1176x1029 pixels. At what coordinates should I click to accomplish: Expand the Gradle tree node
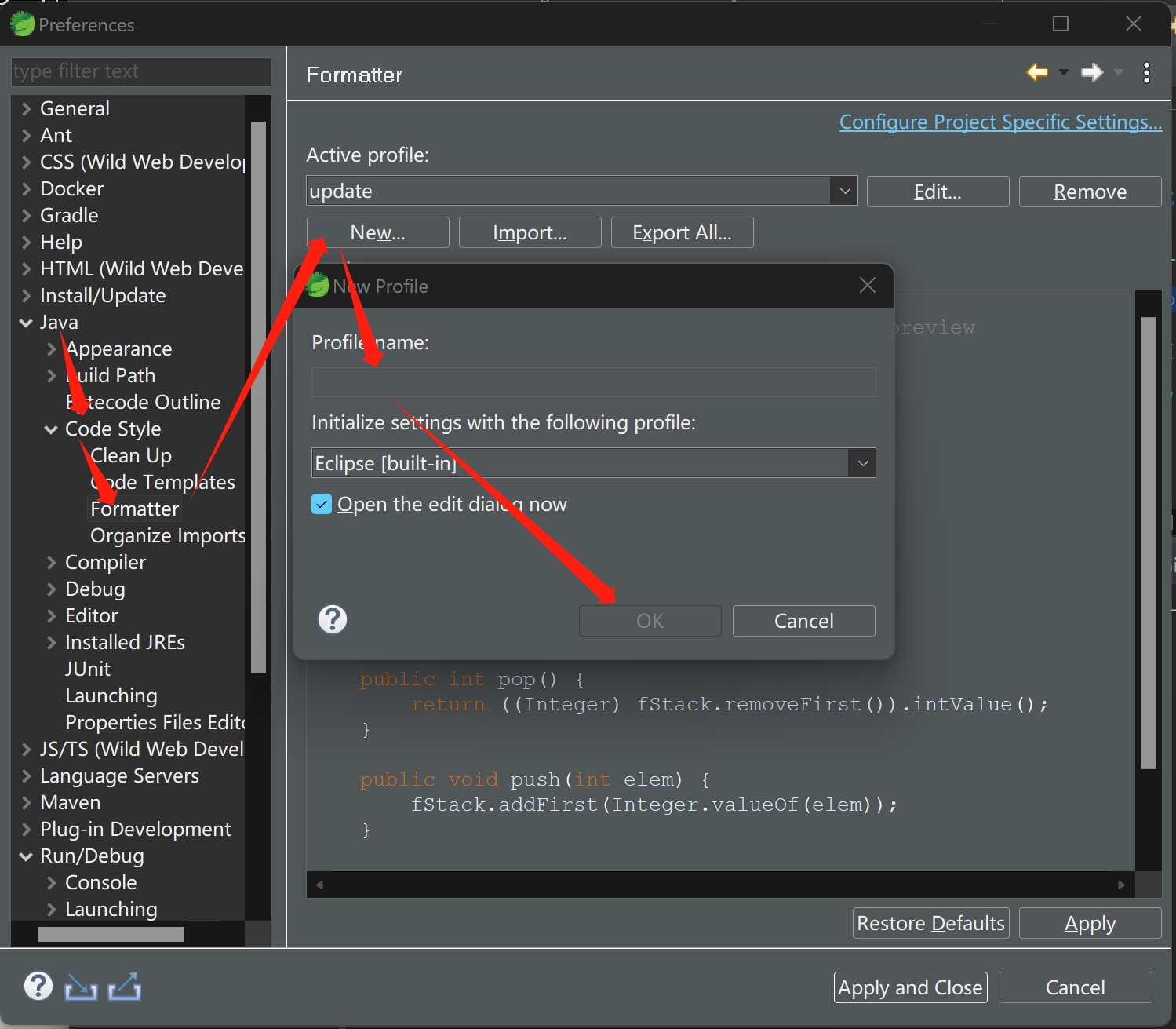(26, 215)
